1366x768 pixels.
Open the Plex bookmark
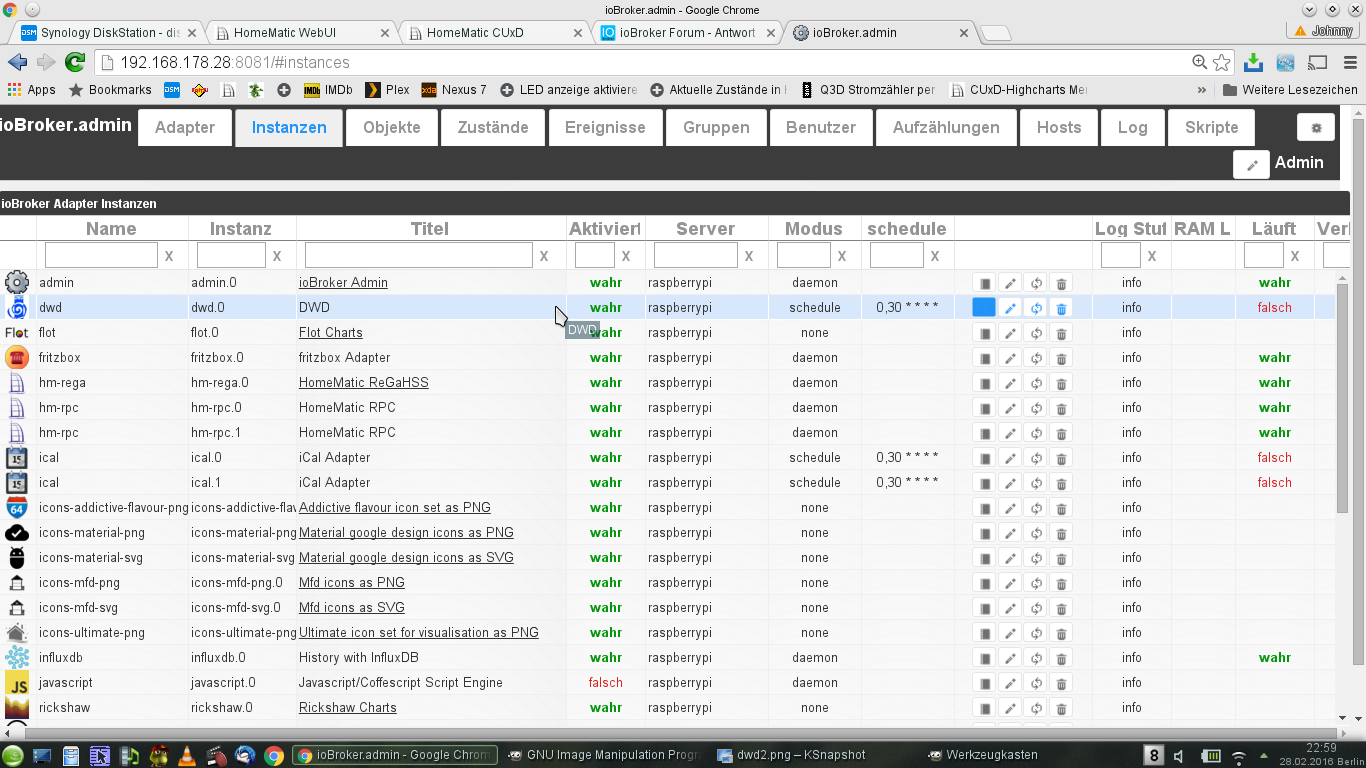tap(388, 90)
